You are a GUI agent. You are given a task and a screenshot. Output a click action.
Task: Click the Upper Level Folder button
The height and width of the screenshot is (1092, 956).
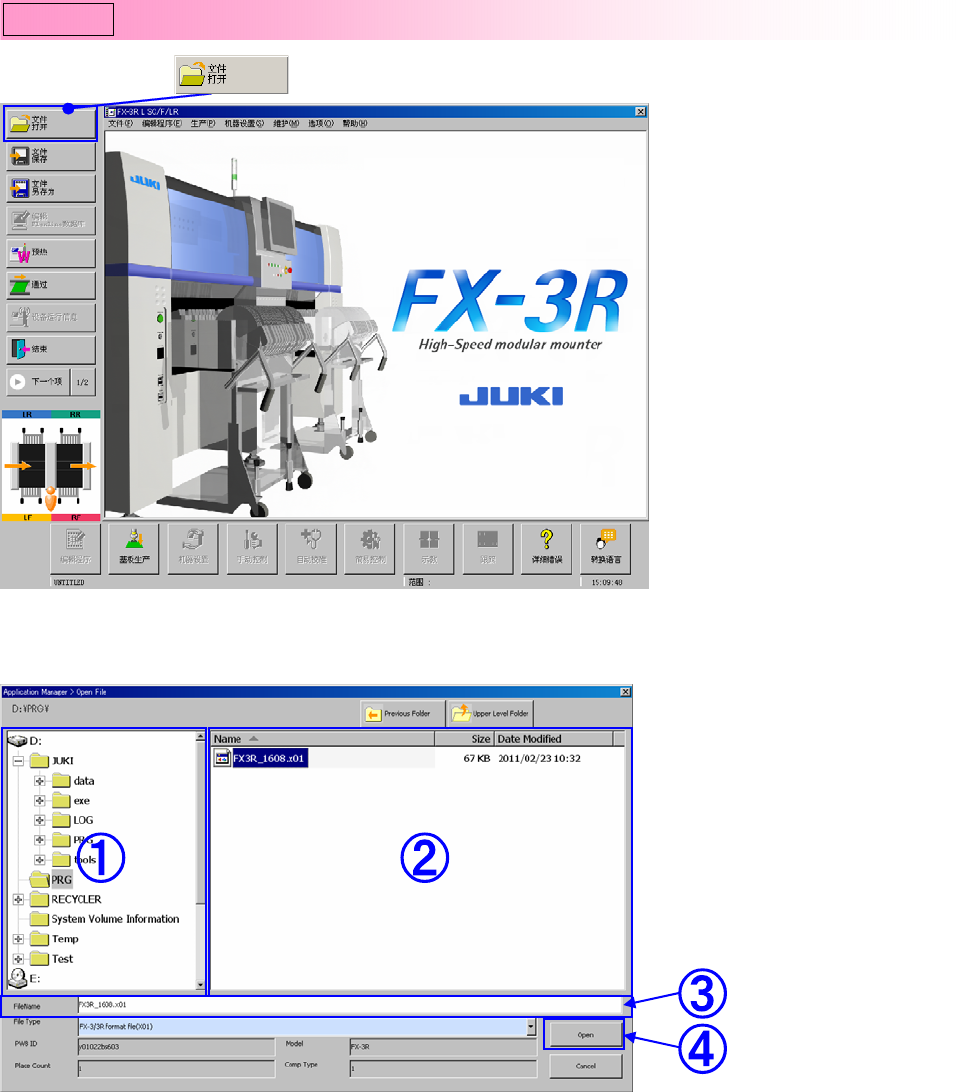[x=491, y=713]
